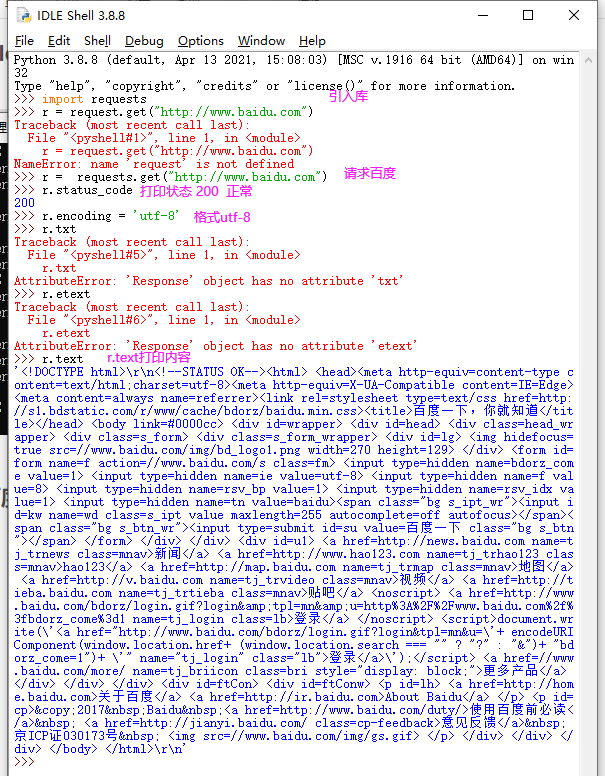Screen dimensions: 605x776
Task: Open the Window menu
Action: [x=261, y=41]
